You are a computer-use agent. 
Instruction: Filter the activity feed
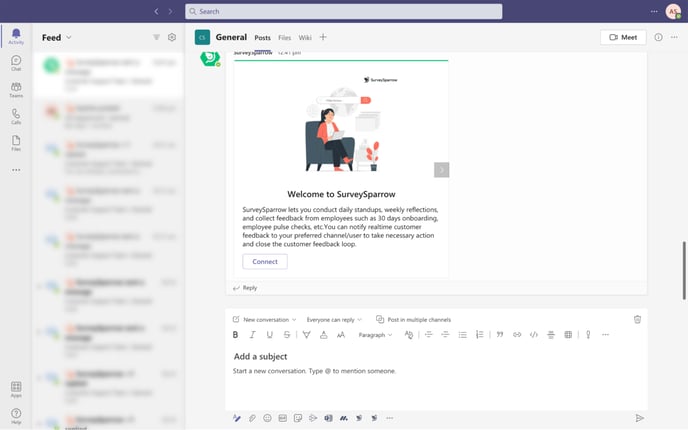tap(156, 37)
